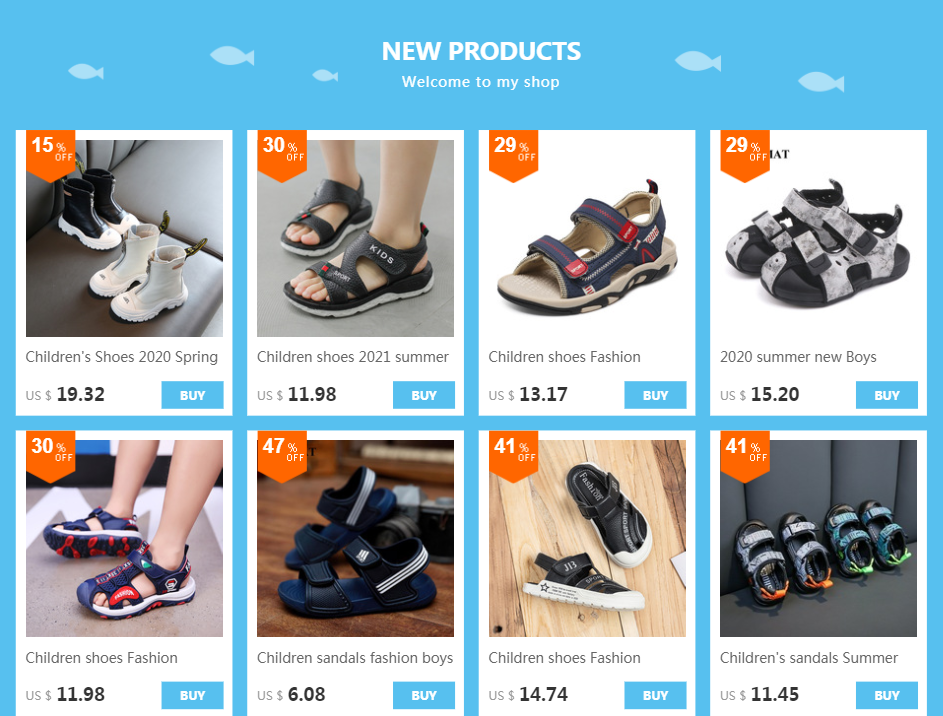Open the navy striped sandals photo
The image size is (943, 716).
(x=355, y=538)
